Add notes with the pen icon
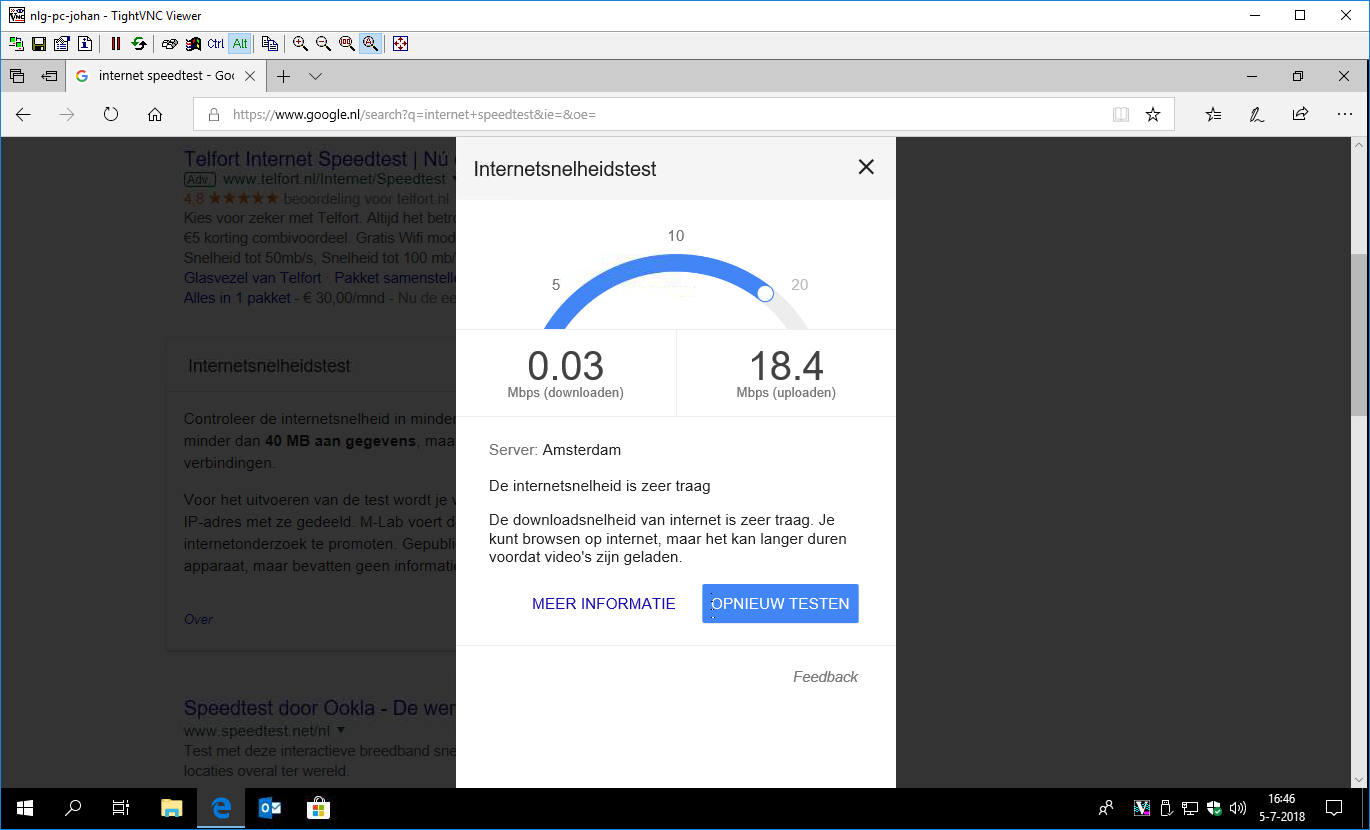The height and width of the screenshot is (830, 1370). coord(1257,115)
